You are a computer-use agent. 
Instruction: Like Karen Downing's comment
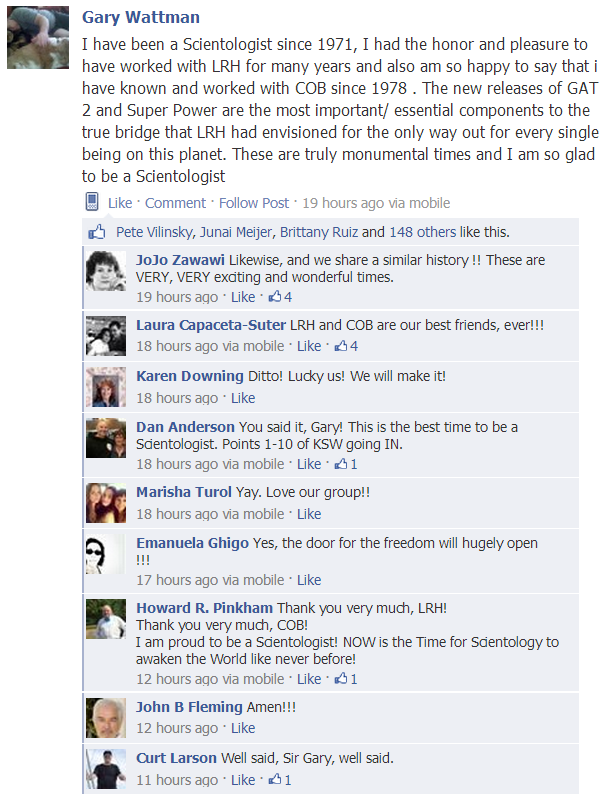(x=243, y=398)
